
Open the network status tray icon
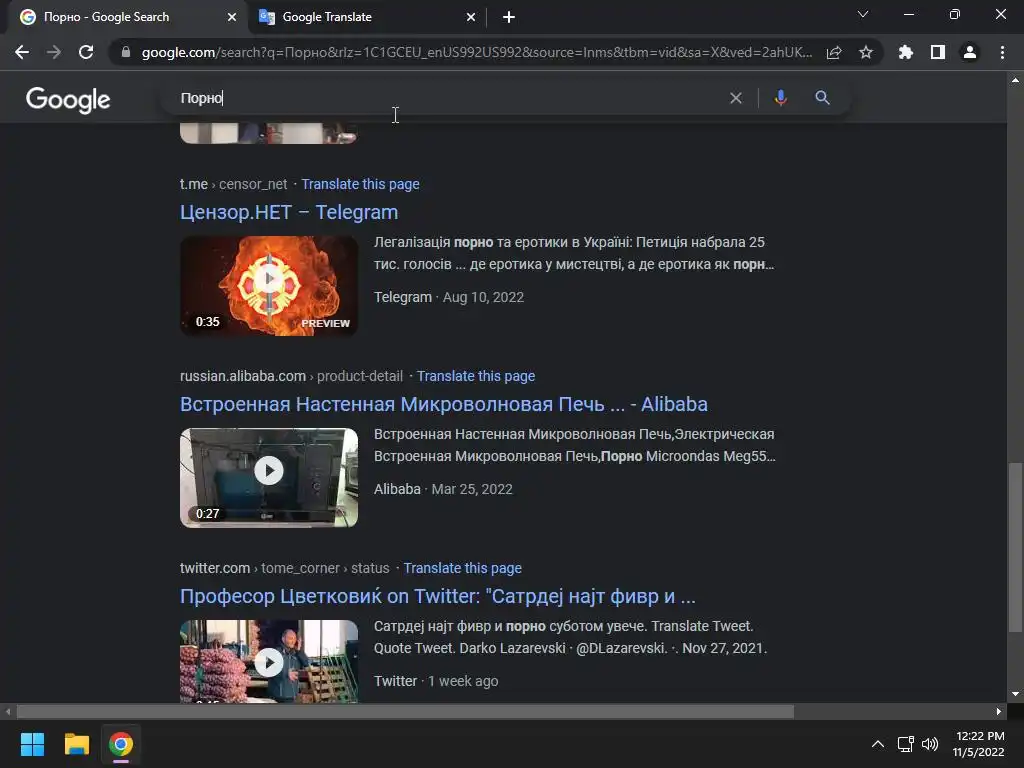point(905,744)
